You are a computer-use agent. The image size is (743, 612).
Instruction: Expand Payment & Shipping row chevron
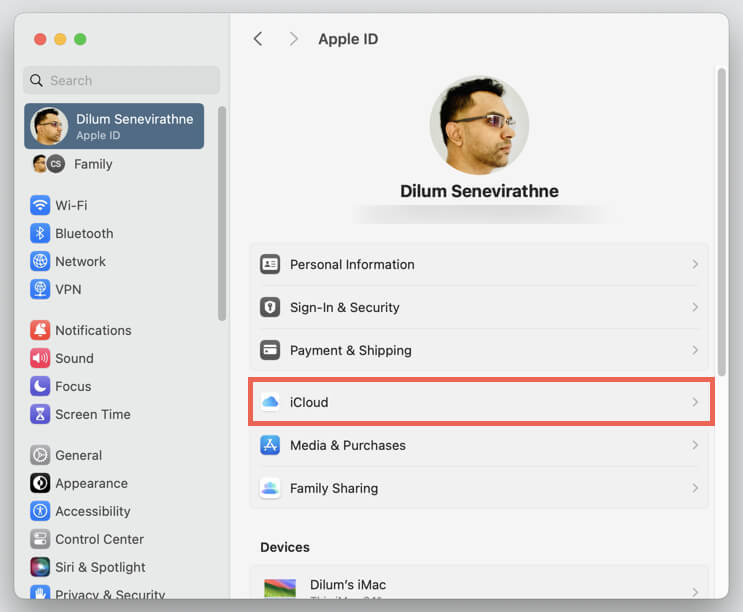tap(695, 351)
